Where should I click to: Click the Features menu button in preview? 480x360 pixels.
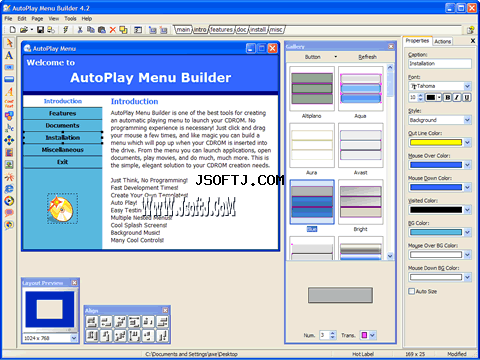point(63,113)
